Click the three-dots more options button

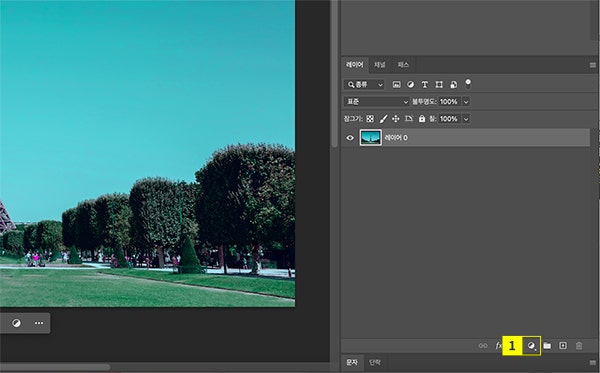(x=39, y=323)
